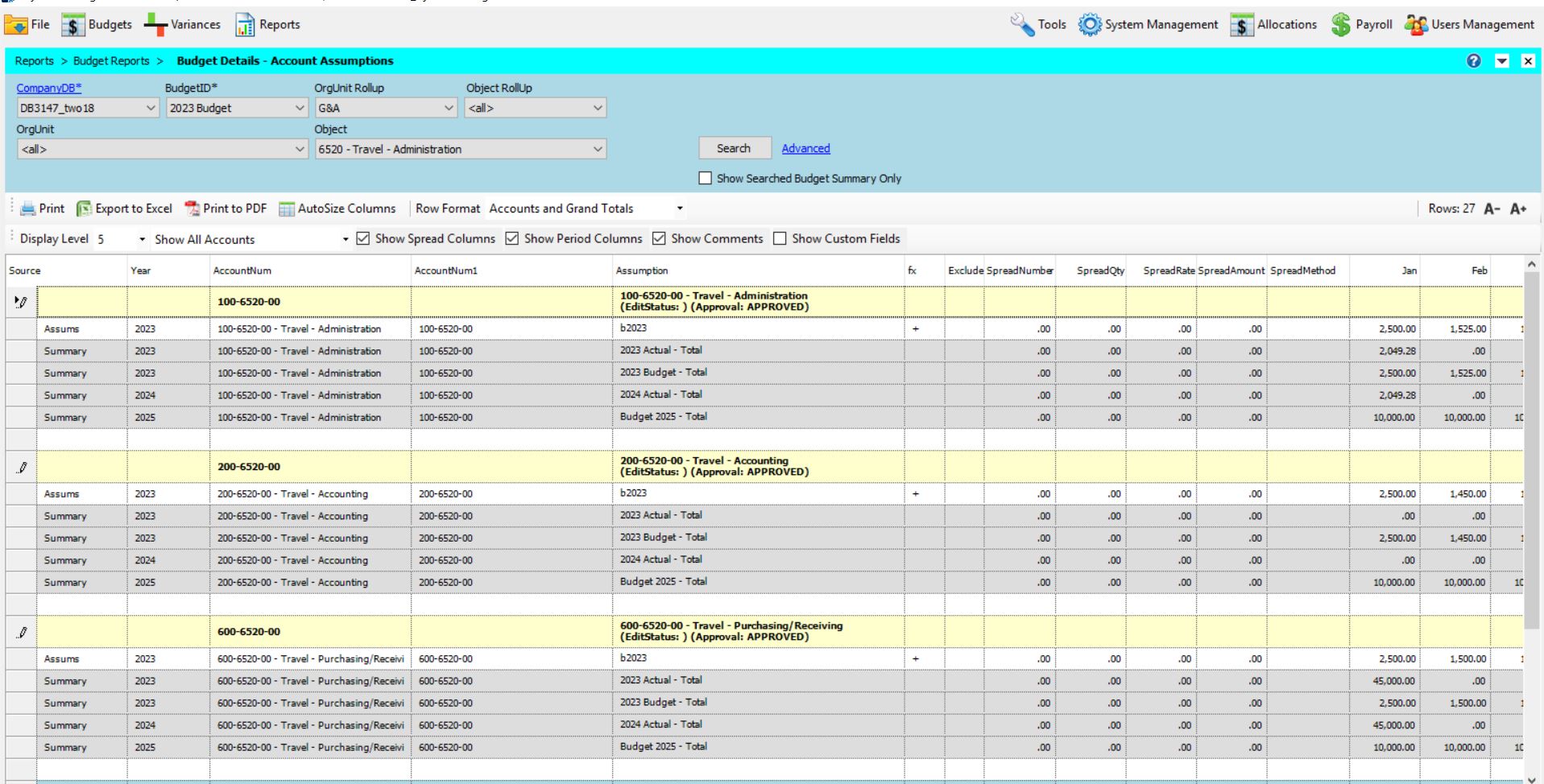Screen dimensions: 1544x784
Task: Decrease font size with A- icon
Action: pyautogui.click(x=1492, y=209)
